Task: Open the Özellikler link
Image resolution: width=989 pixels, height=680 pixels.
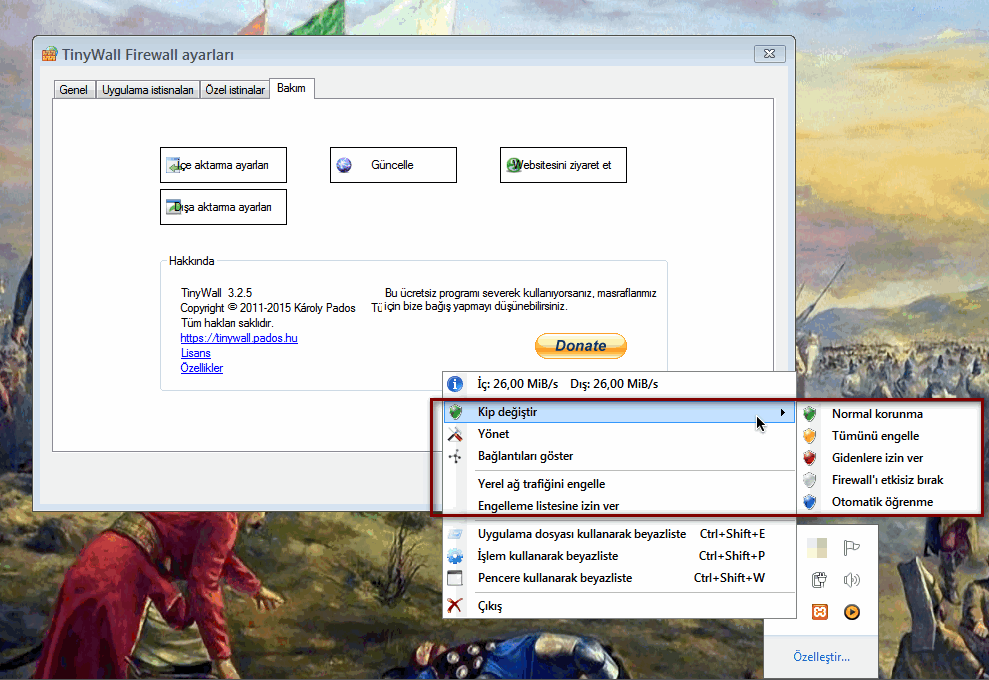Action: pos(202,368)
